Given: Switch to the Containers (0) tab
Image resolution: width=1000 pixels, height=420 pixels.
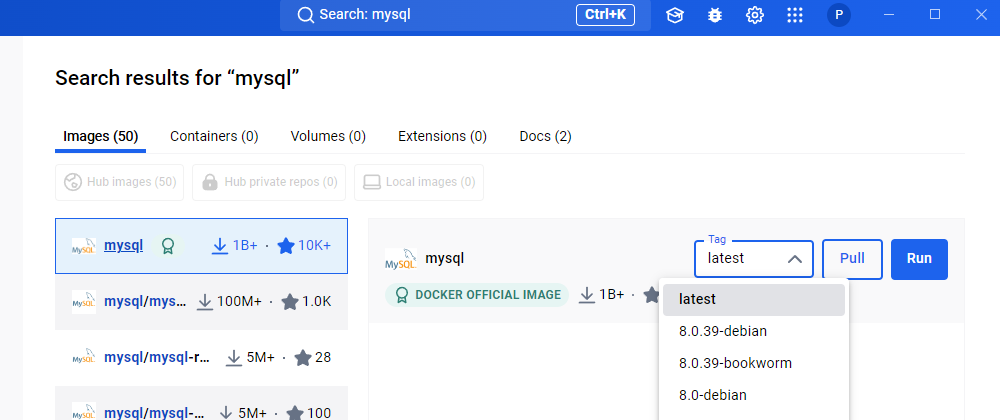Looking at the screenshot, I should [x=214, y=136].
